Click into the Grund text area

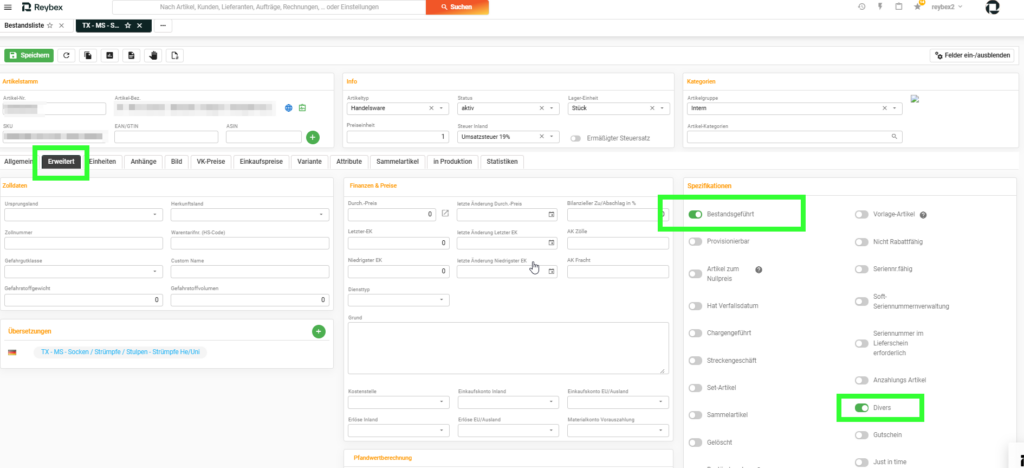pos(508,348)
